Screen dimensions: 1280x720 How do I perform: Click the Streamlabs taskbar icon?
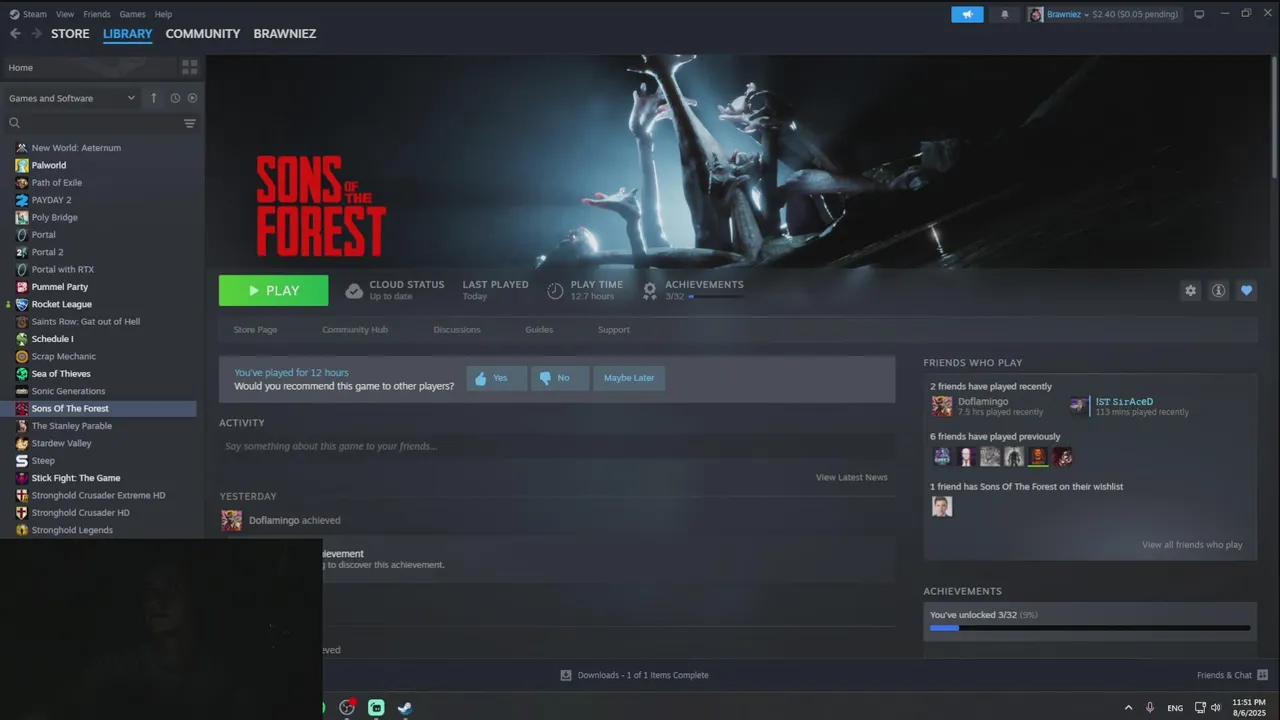pyautogui.click(x=376, y=707)
